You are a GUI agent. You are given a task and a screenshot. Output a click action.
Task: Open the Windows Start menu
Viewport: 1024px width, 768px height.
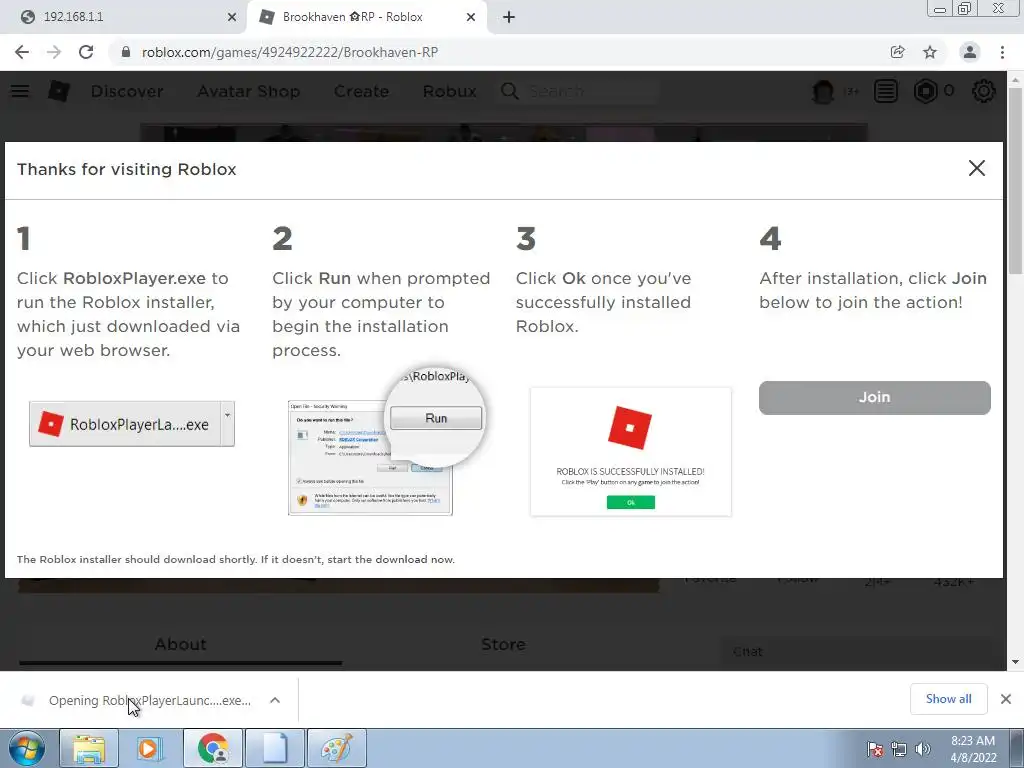[27, 748]
